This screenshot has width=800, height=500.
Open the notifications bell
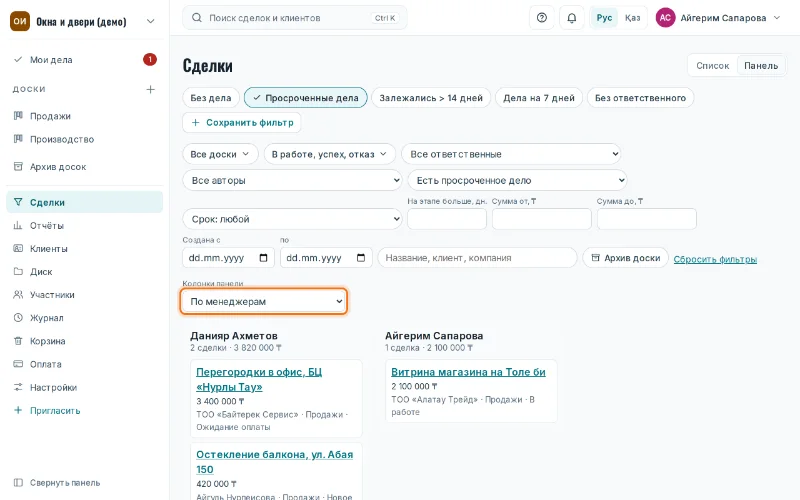[x=572, y=18]
